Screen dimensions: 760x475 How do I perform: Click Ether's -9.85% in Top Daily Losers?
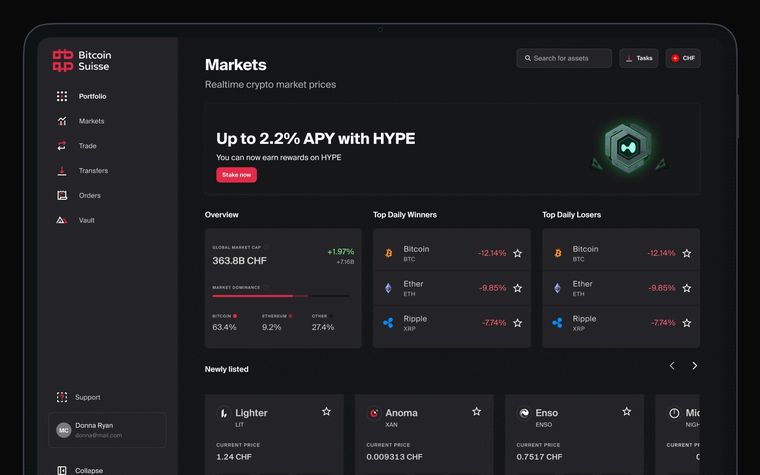[x=662, y=288]
